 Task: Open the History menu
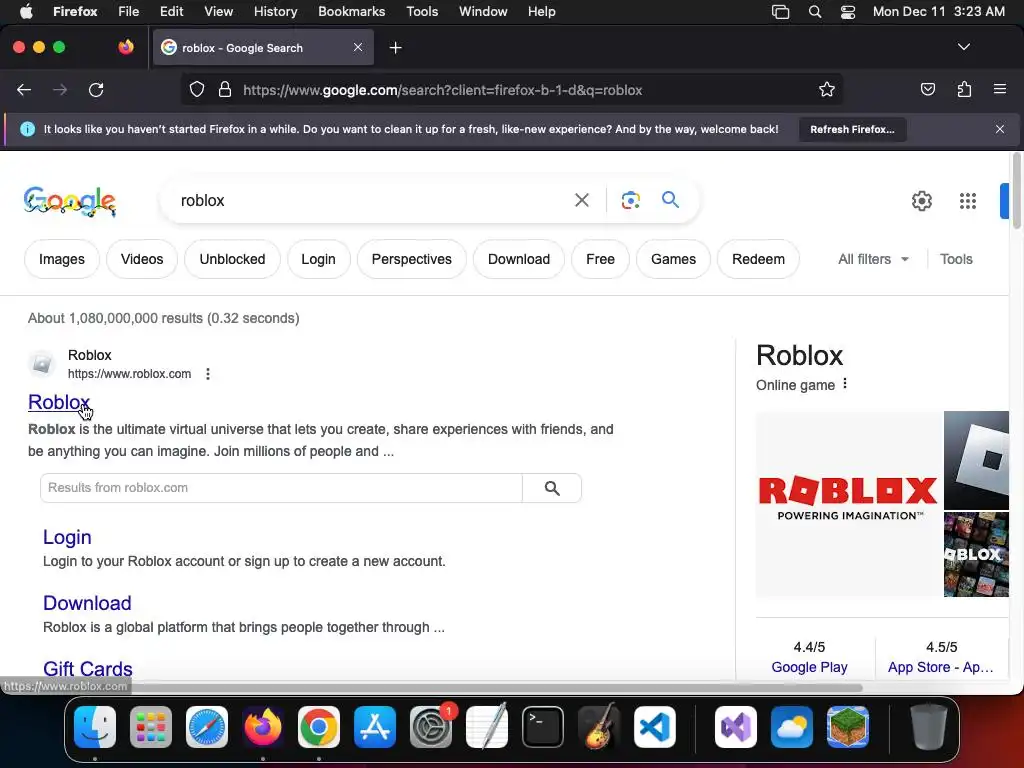click(x=275, y=12)
